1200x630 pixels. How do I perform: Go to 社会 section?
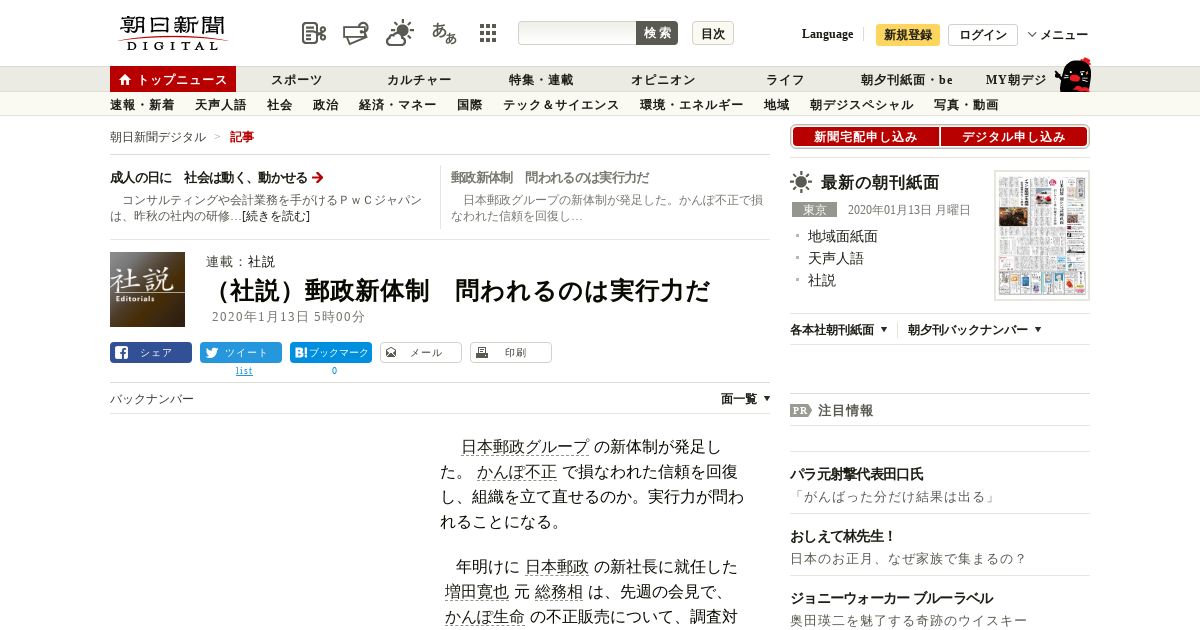point(279,104)
